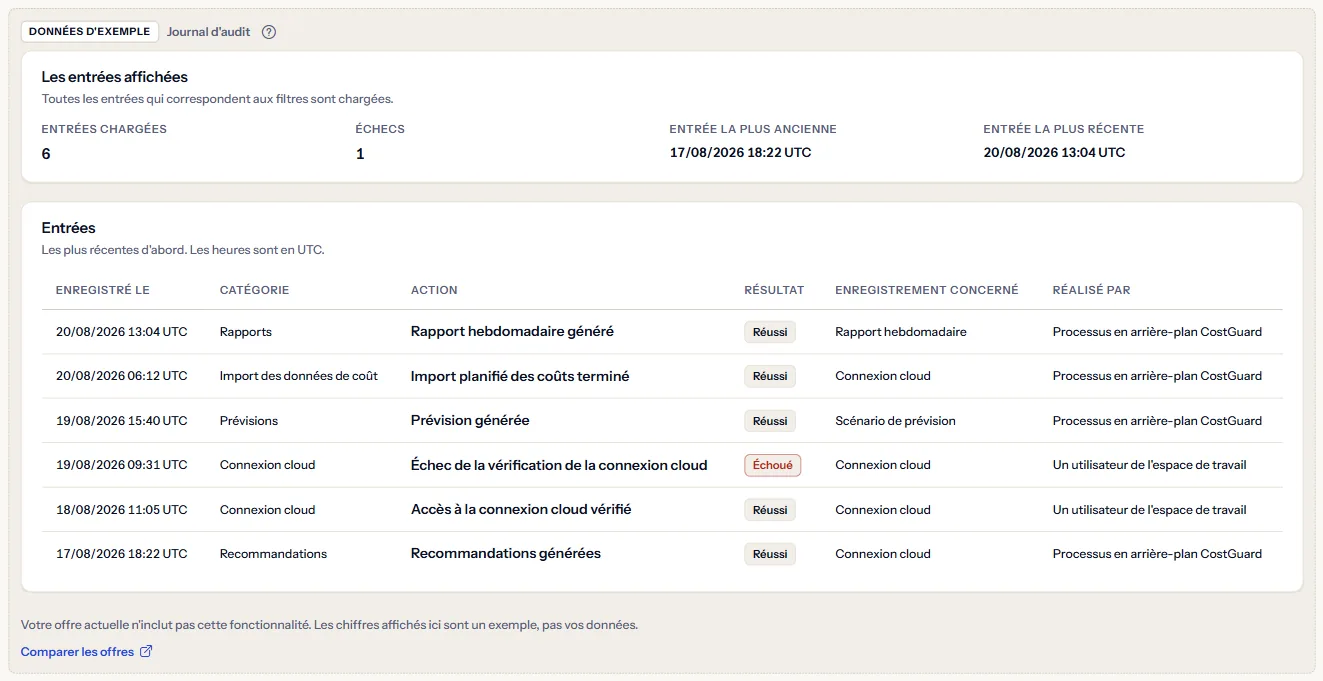The height and width of the screenshot is (681, 1323).
Task: Open the Comparer les offres link
Action: pyautogui.click(x=87, y=652)
